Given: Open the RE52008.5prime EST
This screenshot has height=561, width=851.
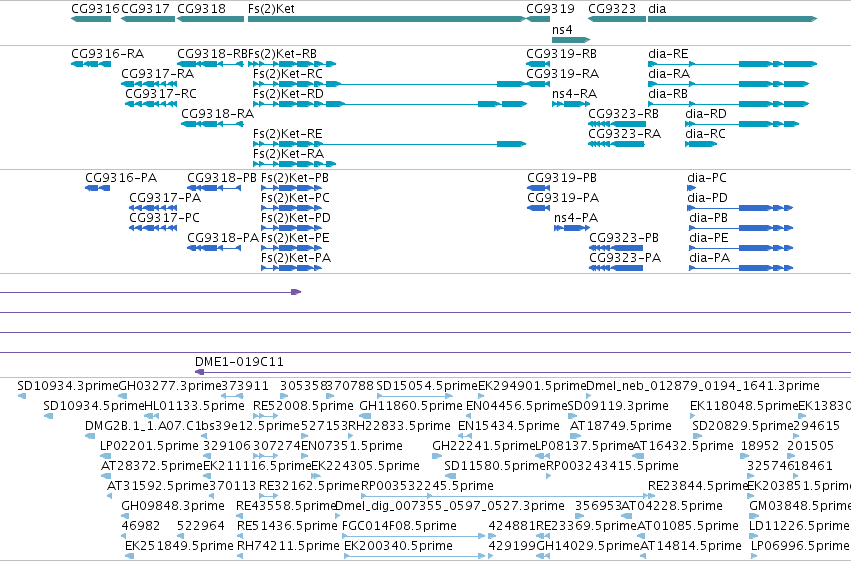Looking at the screenshot, I should tap(266, 417).
